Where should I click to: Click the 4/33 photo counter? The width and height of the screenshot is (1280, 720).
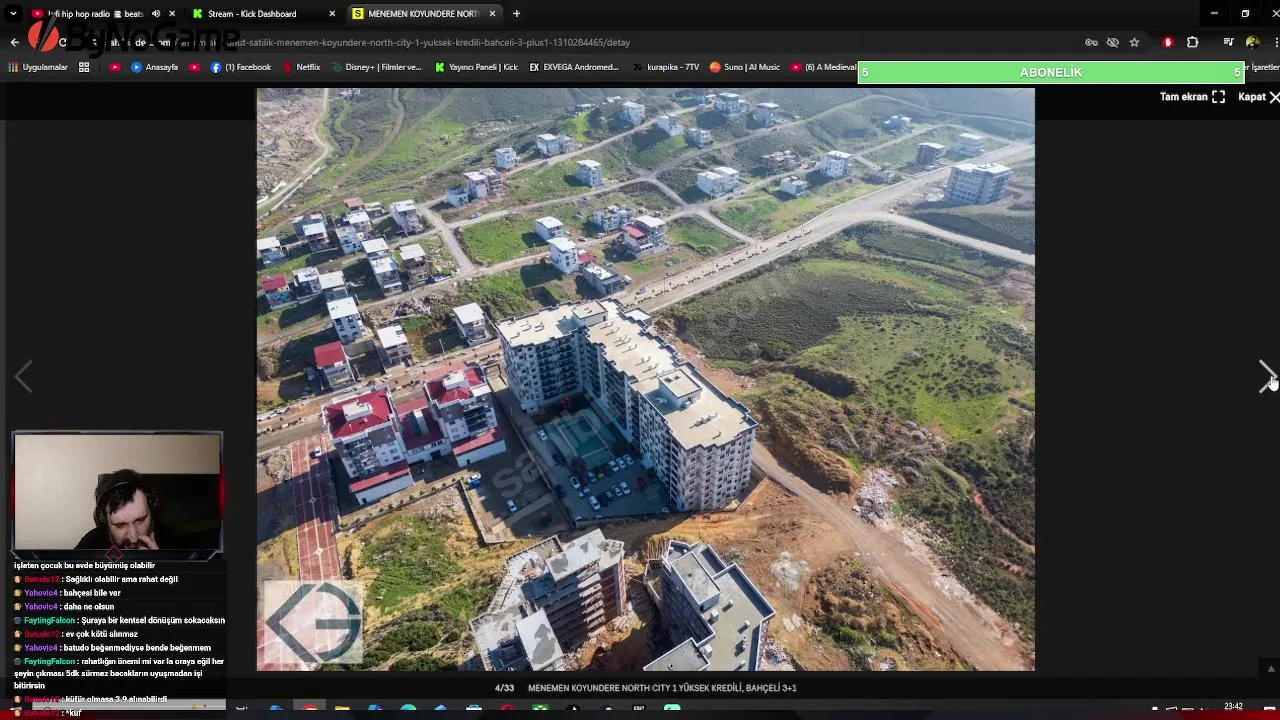[x=504, y=688]
